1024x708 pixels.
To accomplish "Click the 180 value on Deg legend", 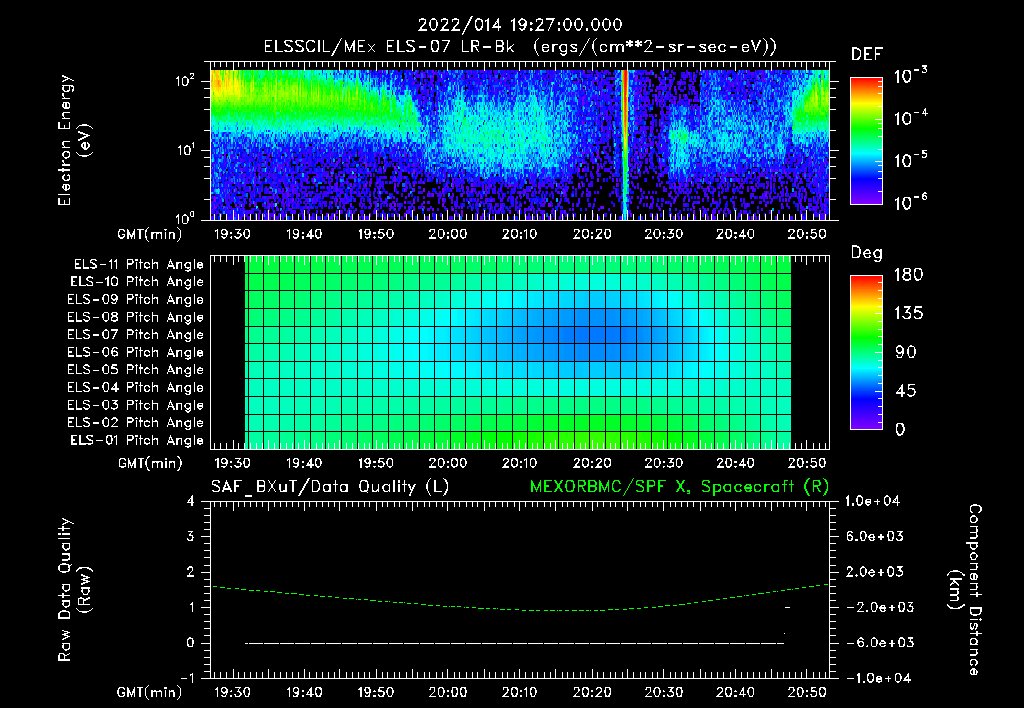I will point(908,274).
